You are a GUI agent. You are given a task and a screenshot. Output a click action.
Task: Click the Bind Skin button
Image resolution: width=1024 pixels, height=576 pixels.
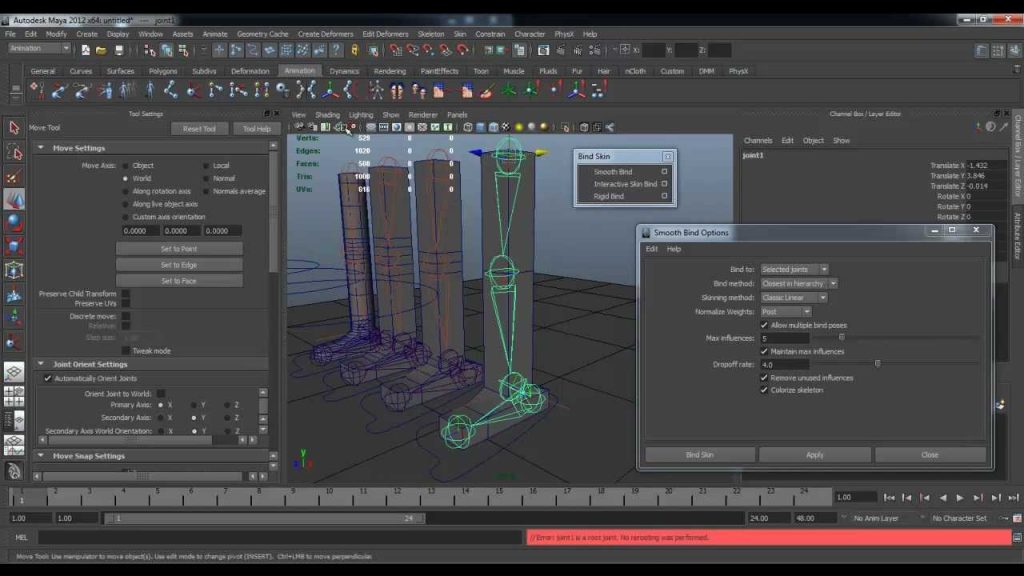[699, 455]
